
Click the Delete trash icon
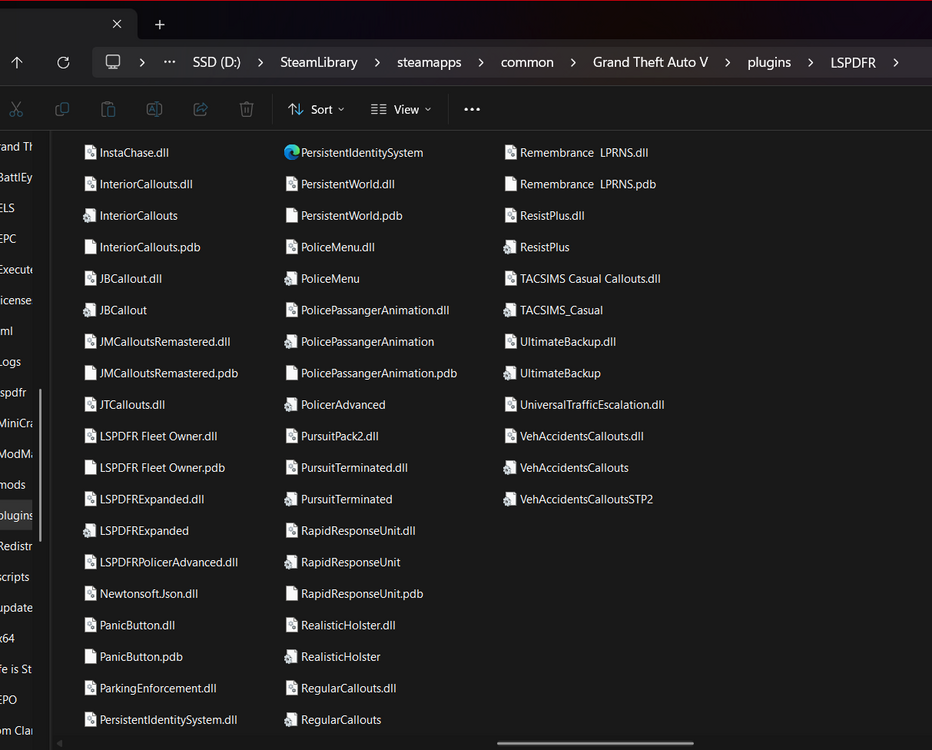[246, 109]
